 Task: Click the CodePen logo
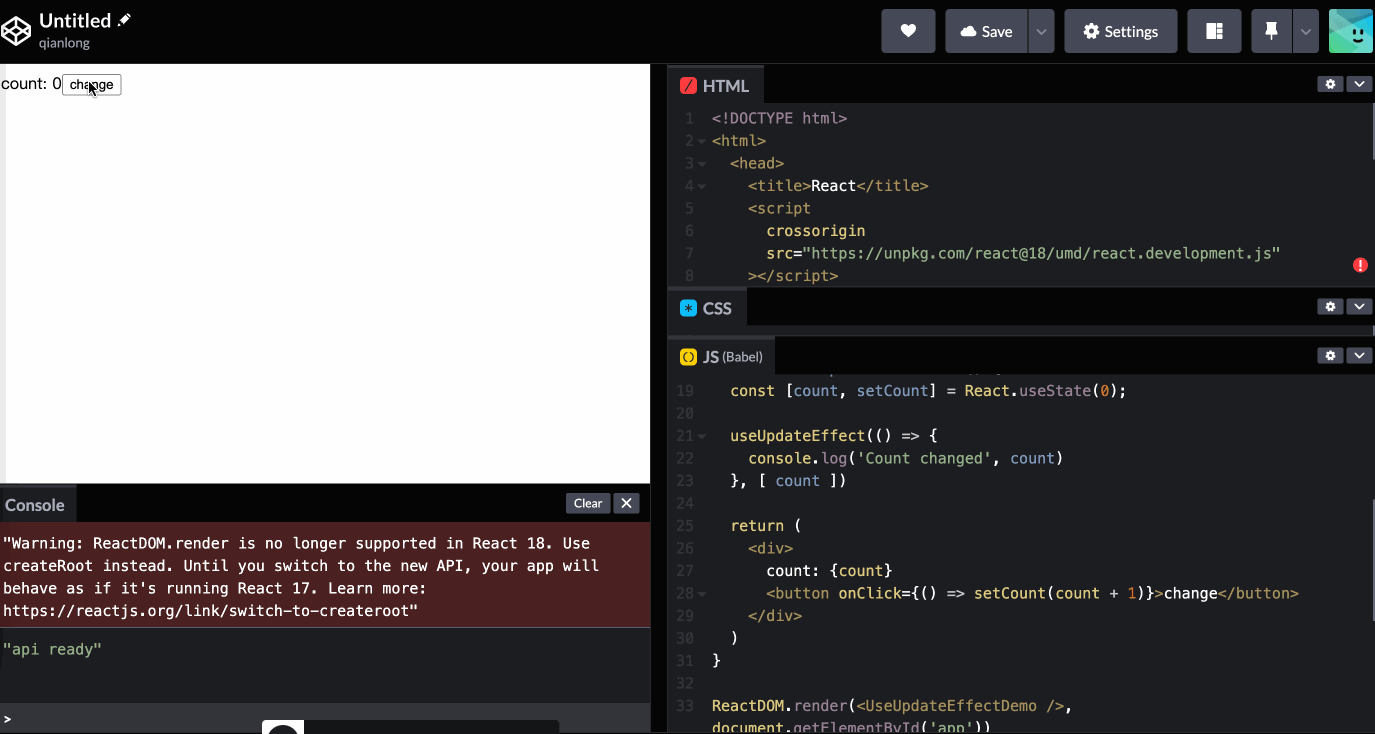click(17, 31)
